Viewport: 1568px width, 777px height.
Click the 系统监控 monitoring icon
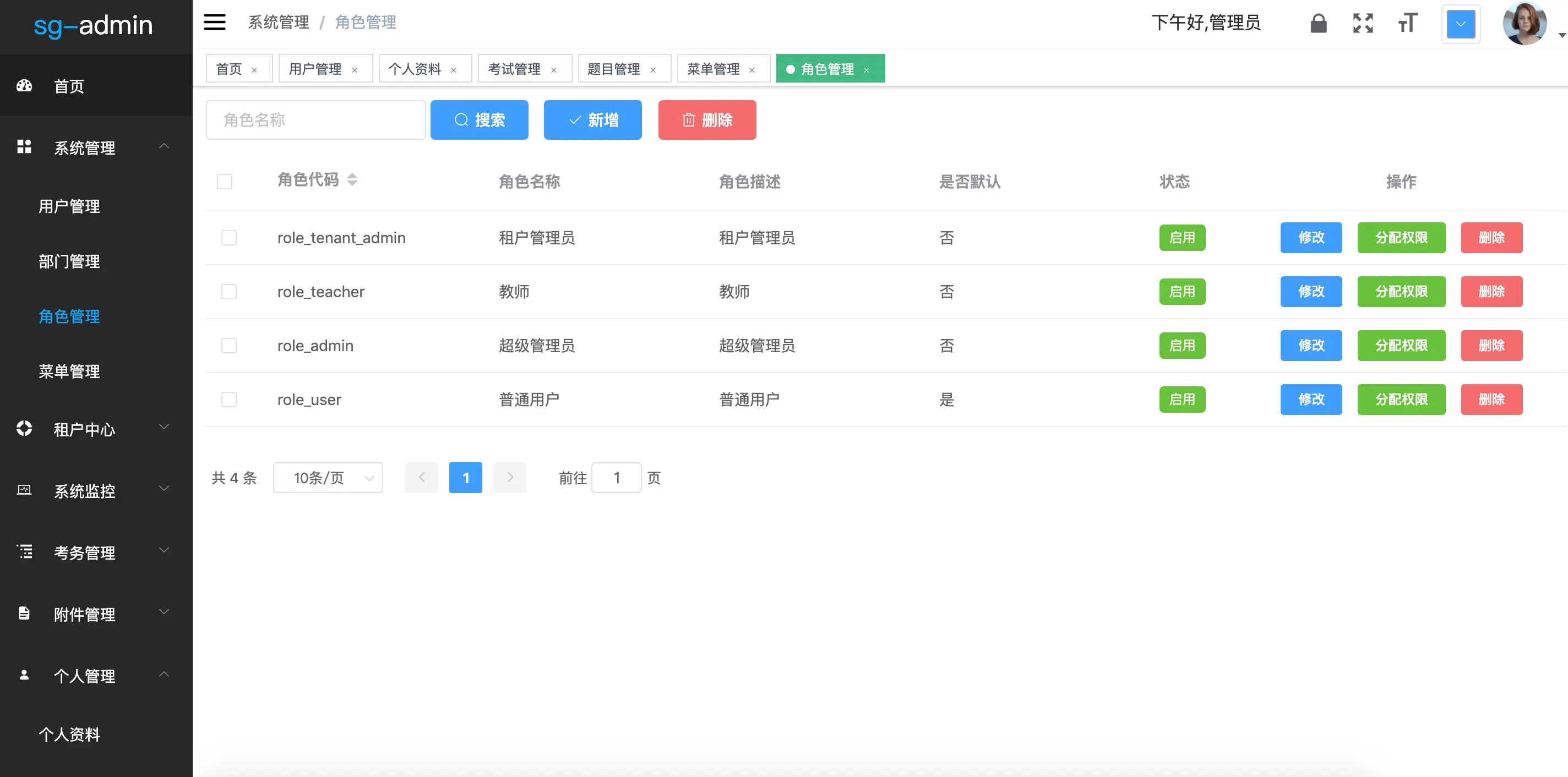point(24,490)
